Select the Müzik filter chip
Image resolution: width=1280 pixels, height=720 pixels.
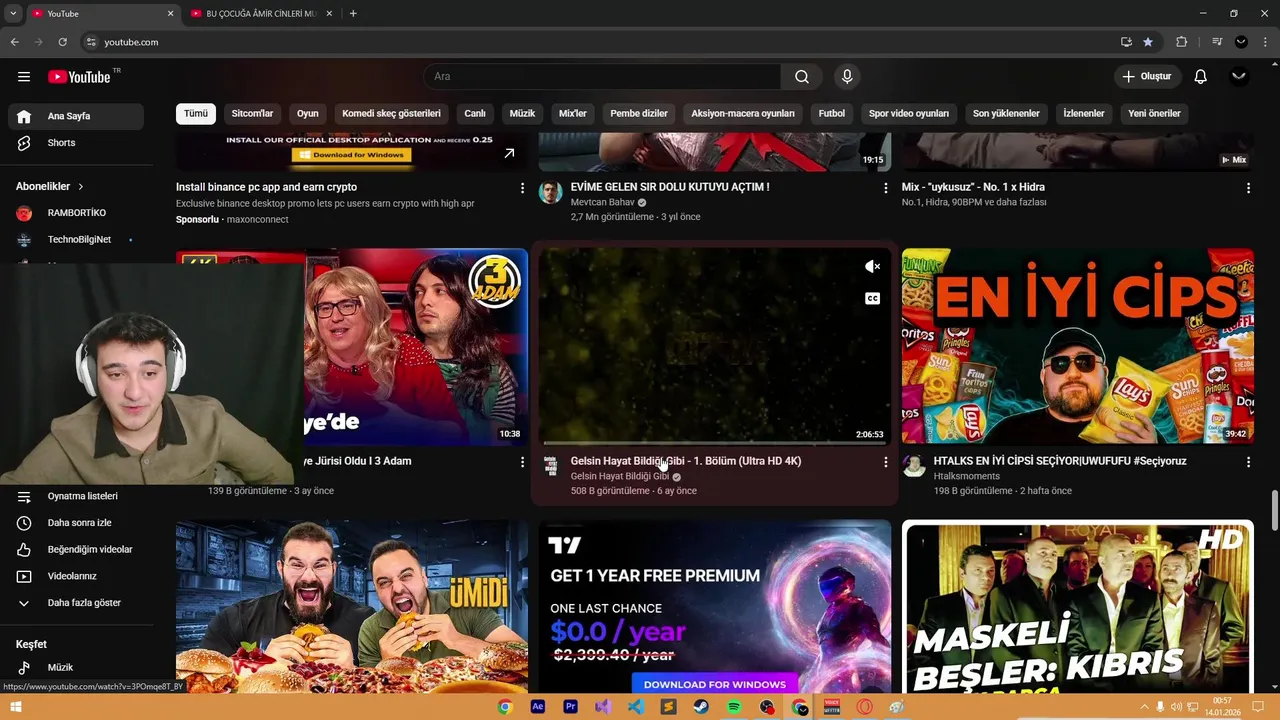[522, 114]
